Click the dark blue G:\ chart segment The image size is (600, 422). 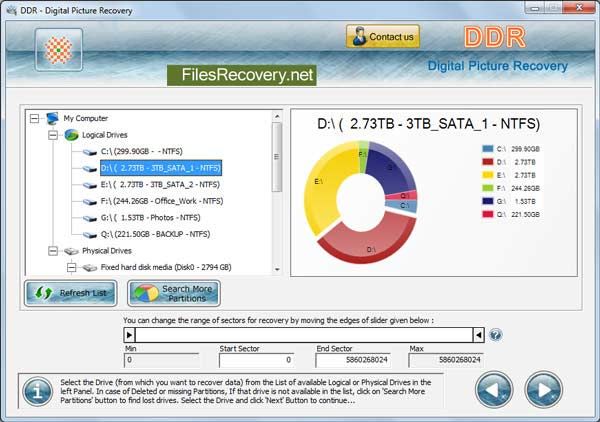pos(390,168)
